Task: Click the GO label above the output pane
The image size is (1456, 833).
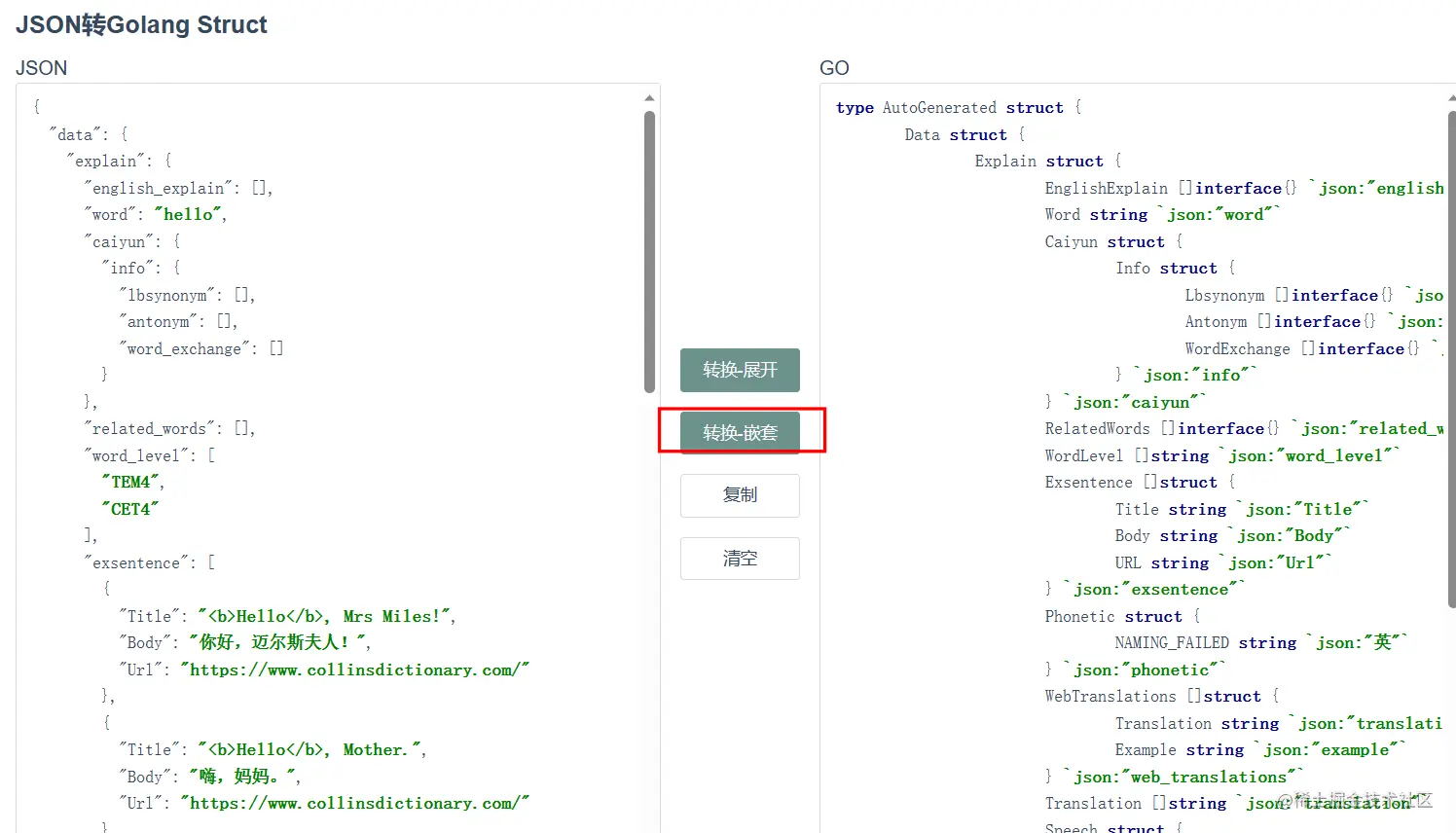Action: [x=834, y=68]
